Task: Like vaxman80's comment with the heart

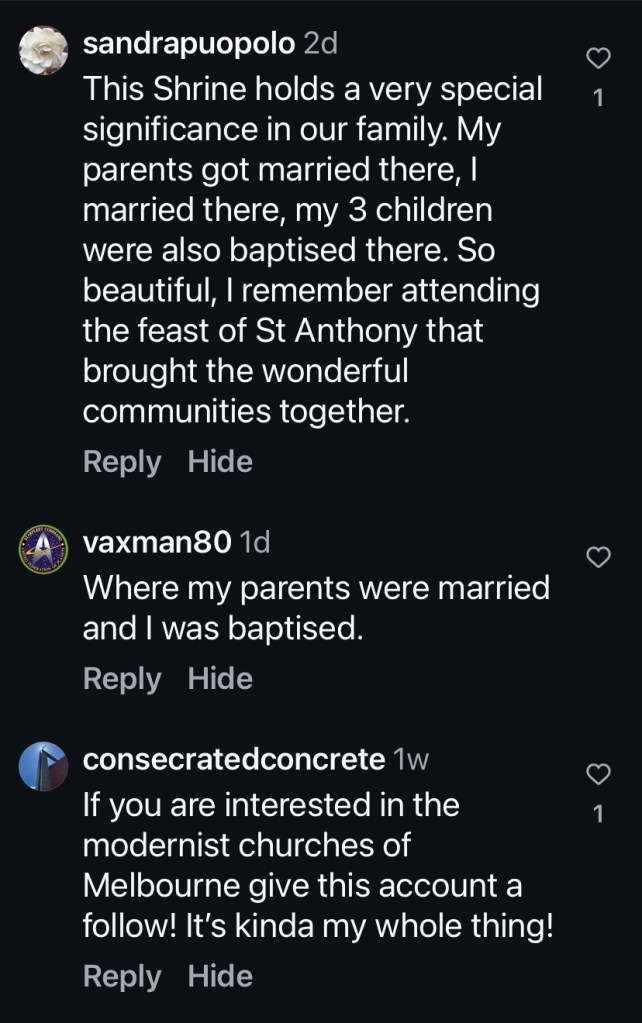Action: coord(597,557)
